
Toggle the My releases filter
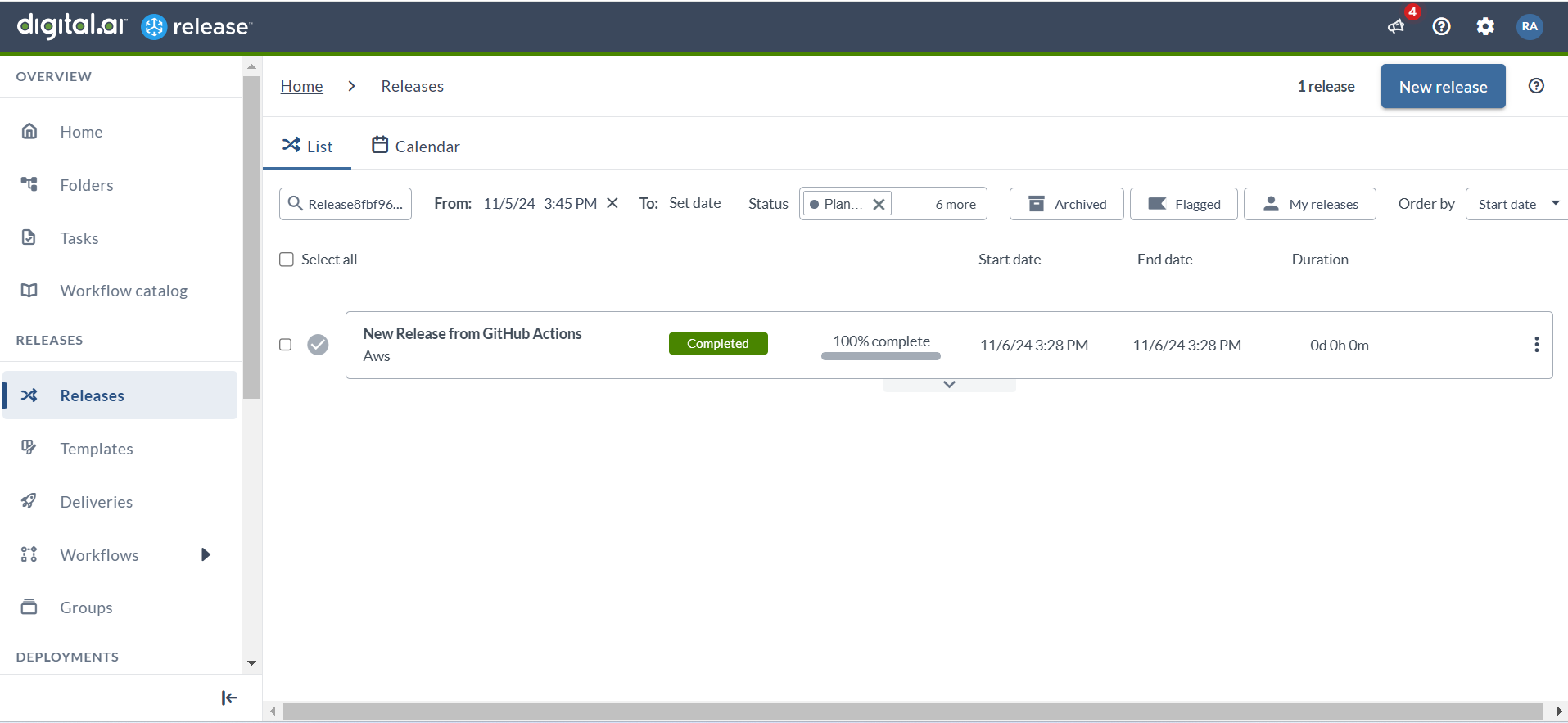pos(1309,204)
